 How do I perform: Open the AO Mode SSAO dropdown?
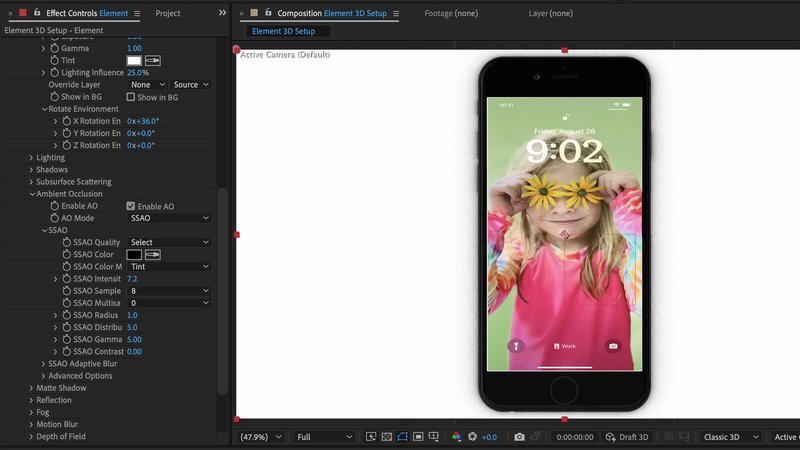169,218
